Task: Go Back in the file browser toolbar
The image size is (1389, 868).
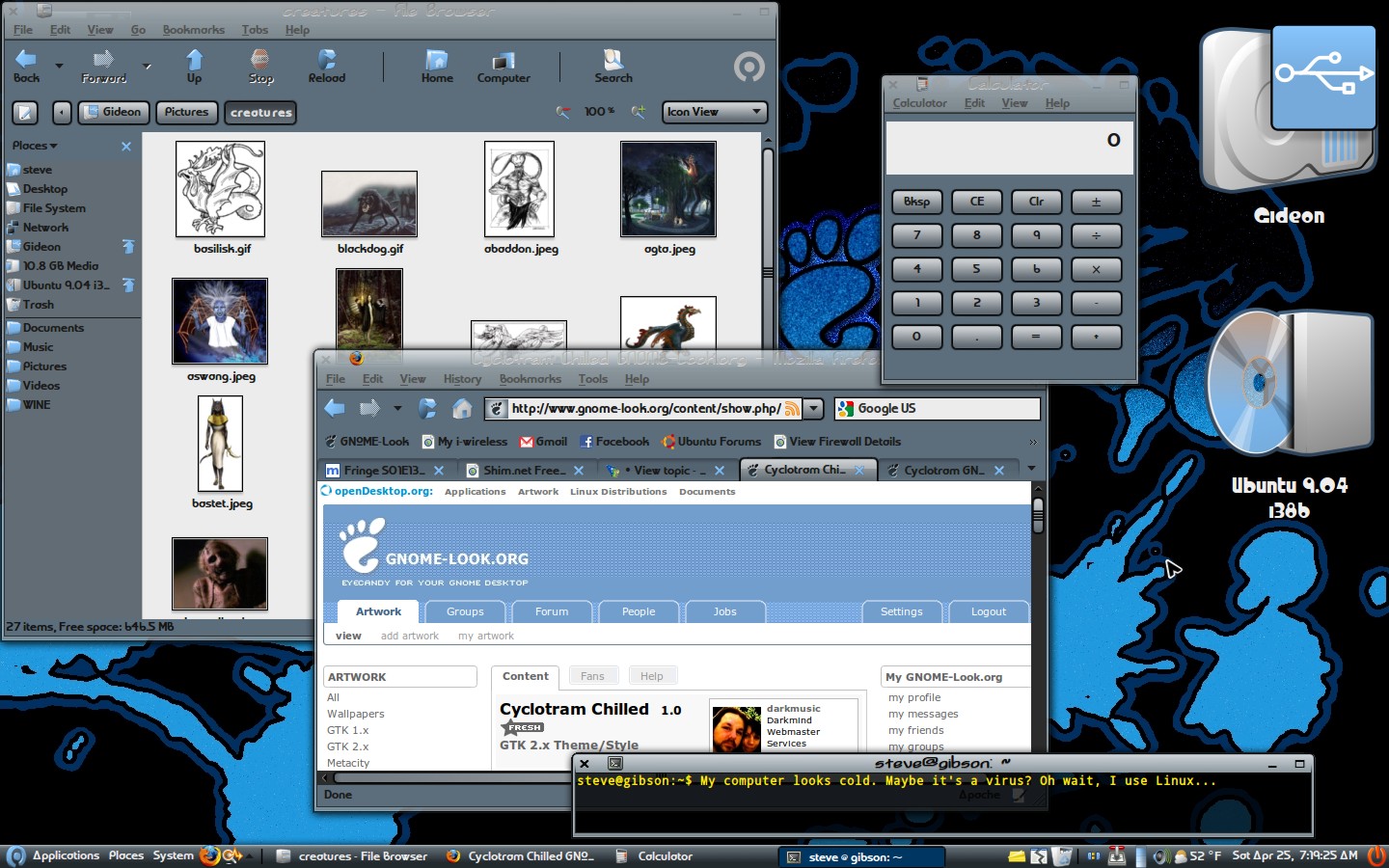Action: coord(26,66)
